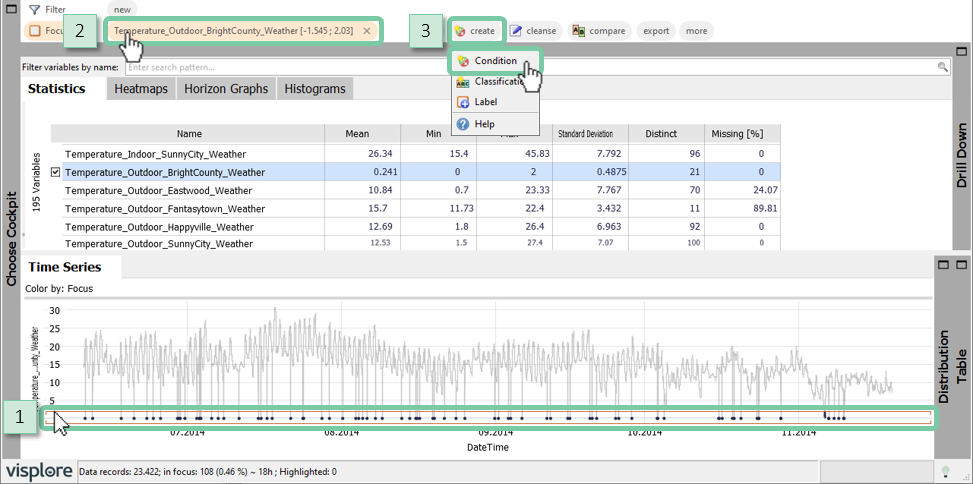Click the more button
Viewport: 973px width, 484px height.
[x=696, y=31]
